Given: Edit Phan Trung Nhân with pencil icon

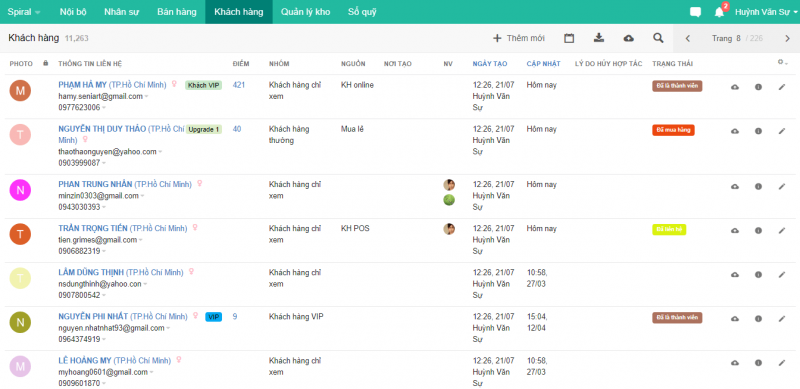Looking at the screenshot, I should (782, 187).
